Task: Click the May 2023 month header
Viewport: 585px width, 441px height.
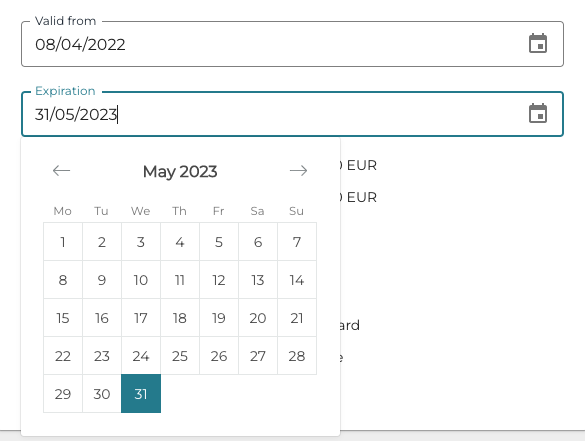Action: click(180, 172)
